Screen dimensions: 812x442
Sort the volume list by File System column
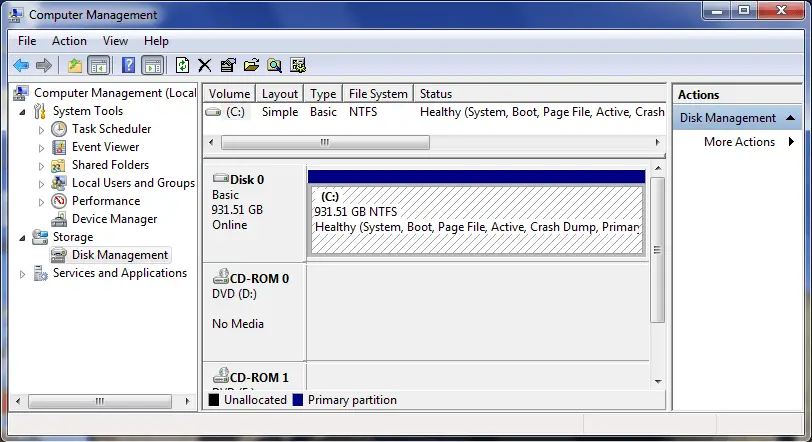click(377, 94)
